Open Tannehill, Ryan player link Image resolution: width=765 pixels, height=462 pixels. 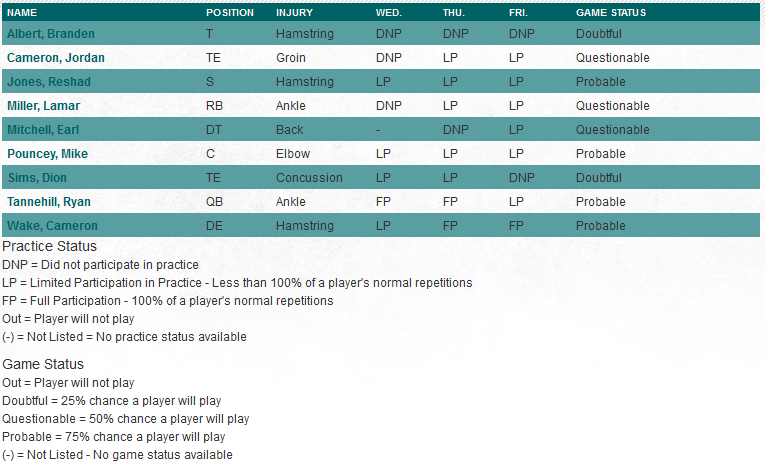pos(49,202)
